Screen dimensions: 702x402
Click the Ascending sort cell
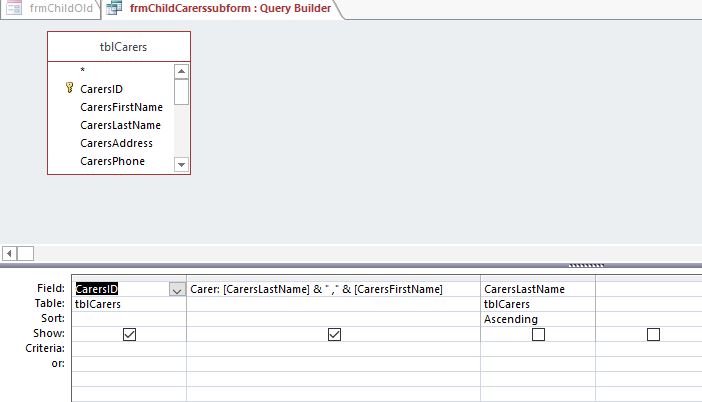pyautogui.click(x=538, y=319)
